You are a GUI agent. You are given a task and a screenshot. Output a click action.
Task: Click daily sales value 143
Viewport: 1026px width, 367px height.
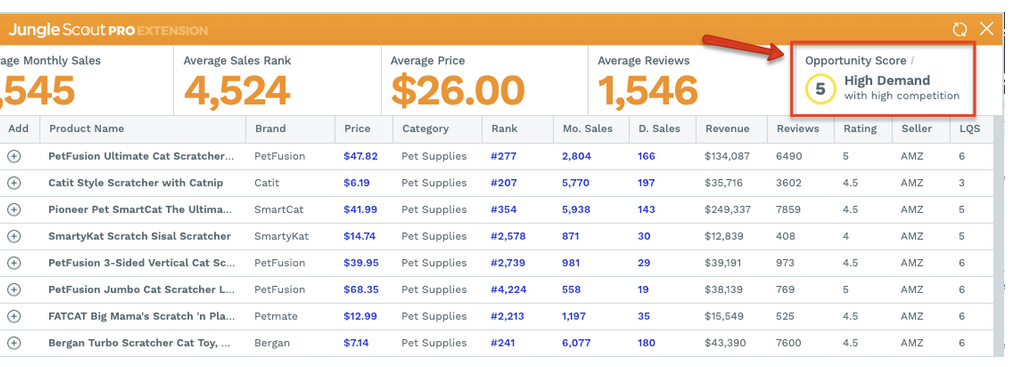pos(646,210)
